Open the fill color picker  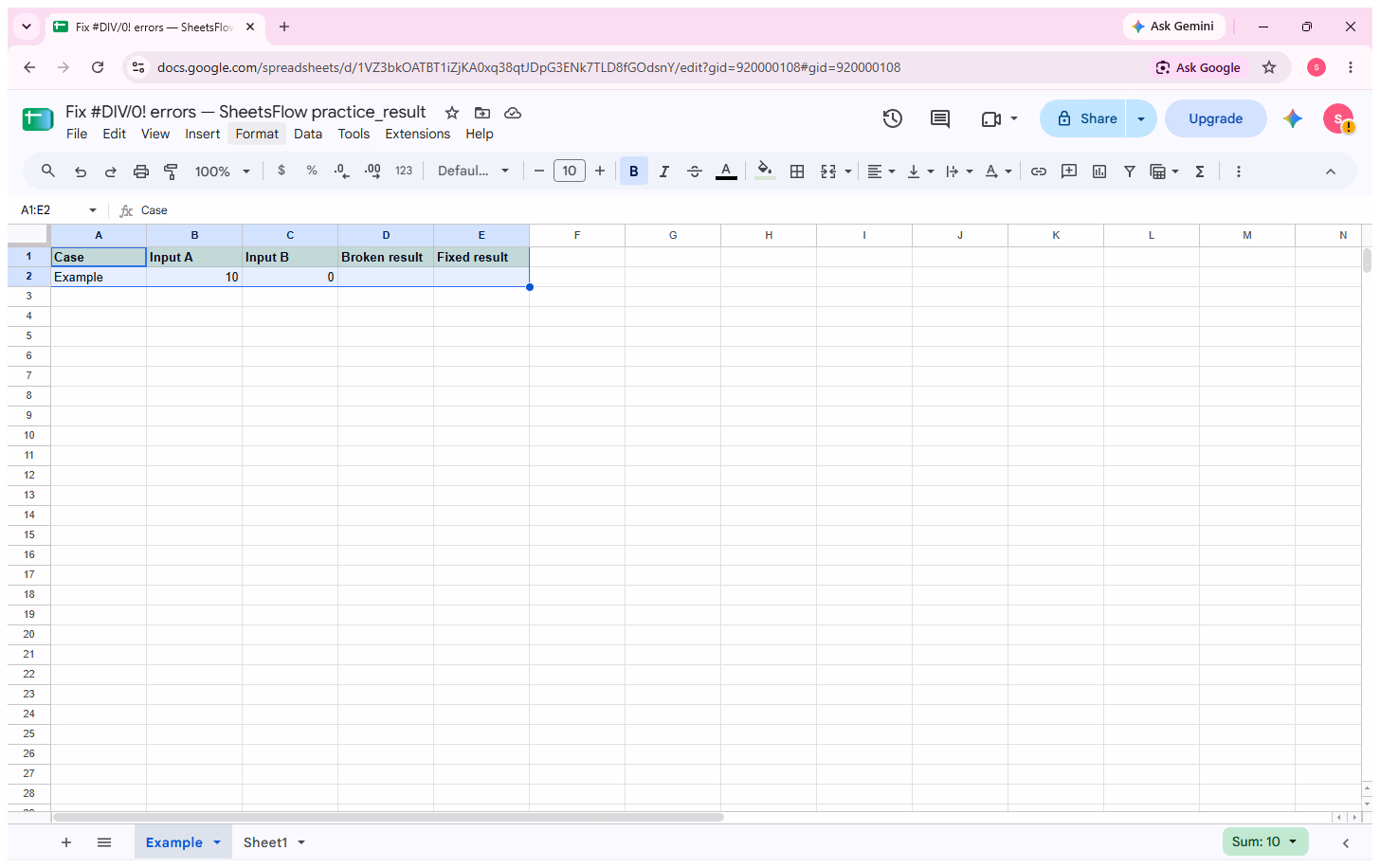pos(765,172)
